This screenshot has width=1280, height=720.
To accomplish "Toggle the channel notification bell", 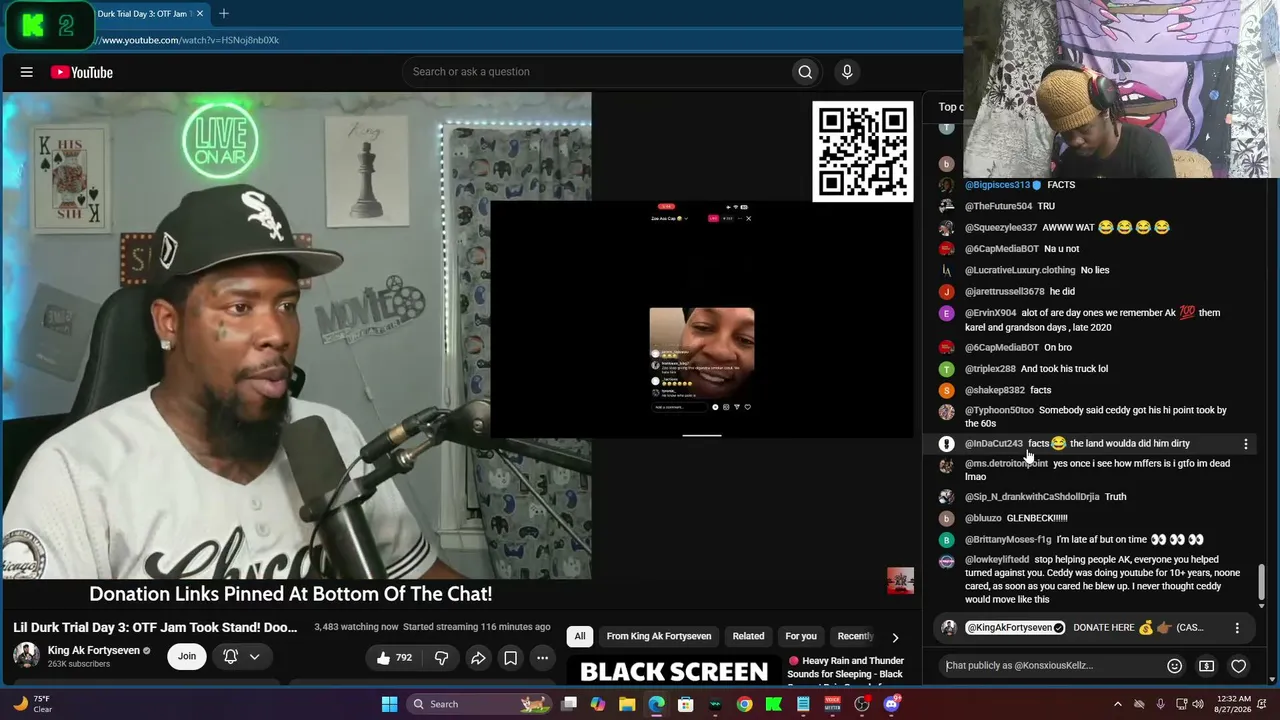I will (230, 657).
